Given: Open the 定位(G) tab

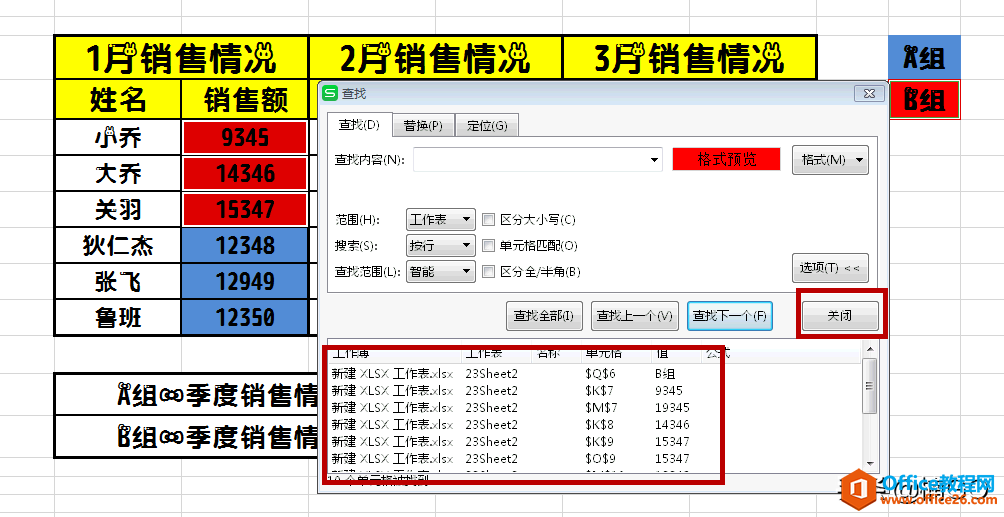Looking at the screenshot, I should coord(487,126).
